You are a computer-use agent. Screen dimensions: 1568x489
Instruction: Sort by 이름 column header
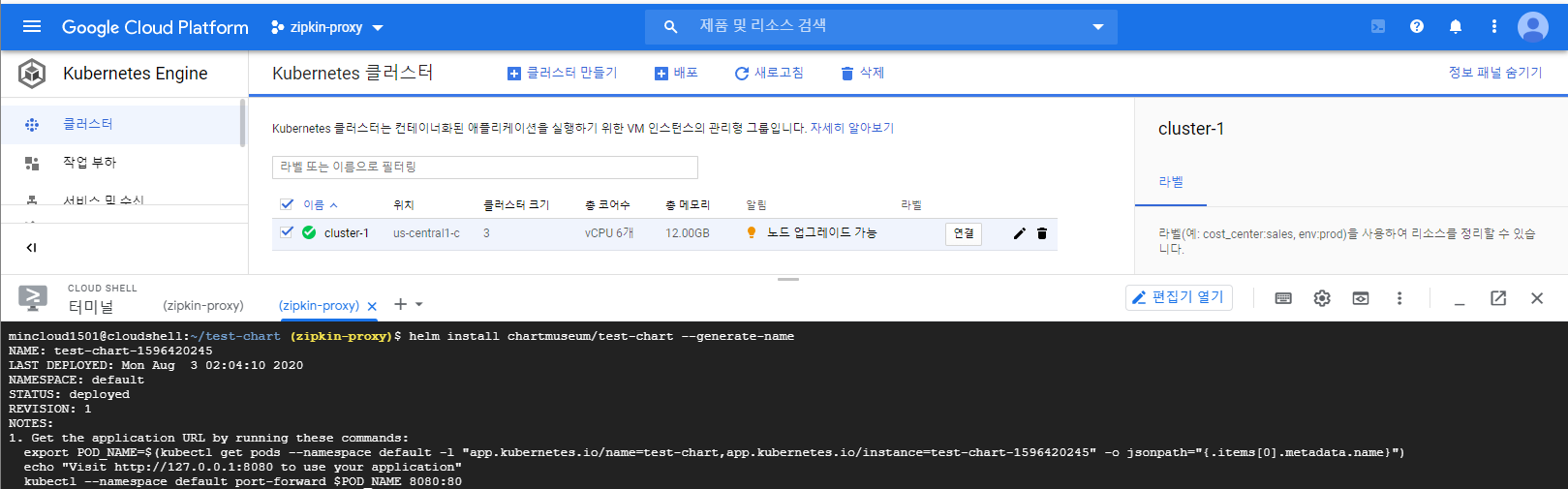click(x=320, y=205)
